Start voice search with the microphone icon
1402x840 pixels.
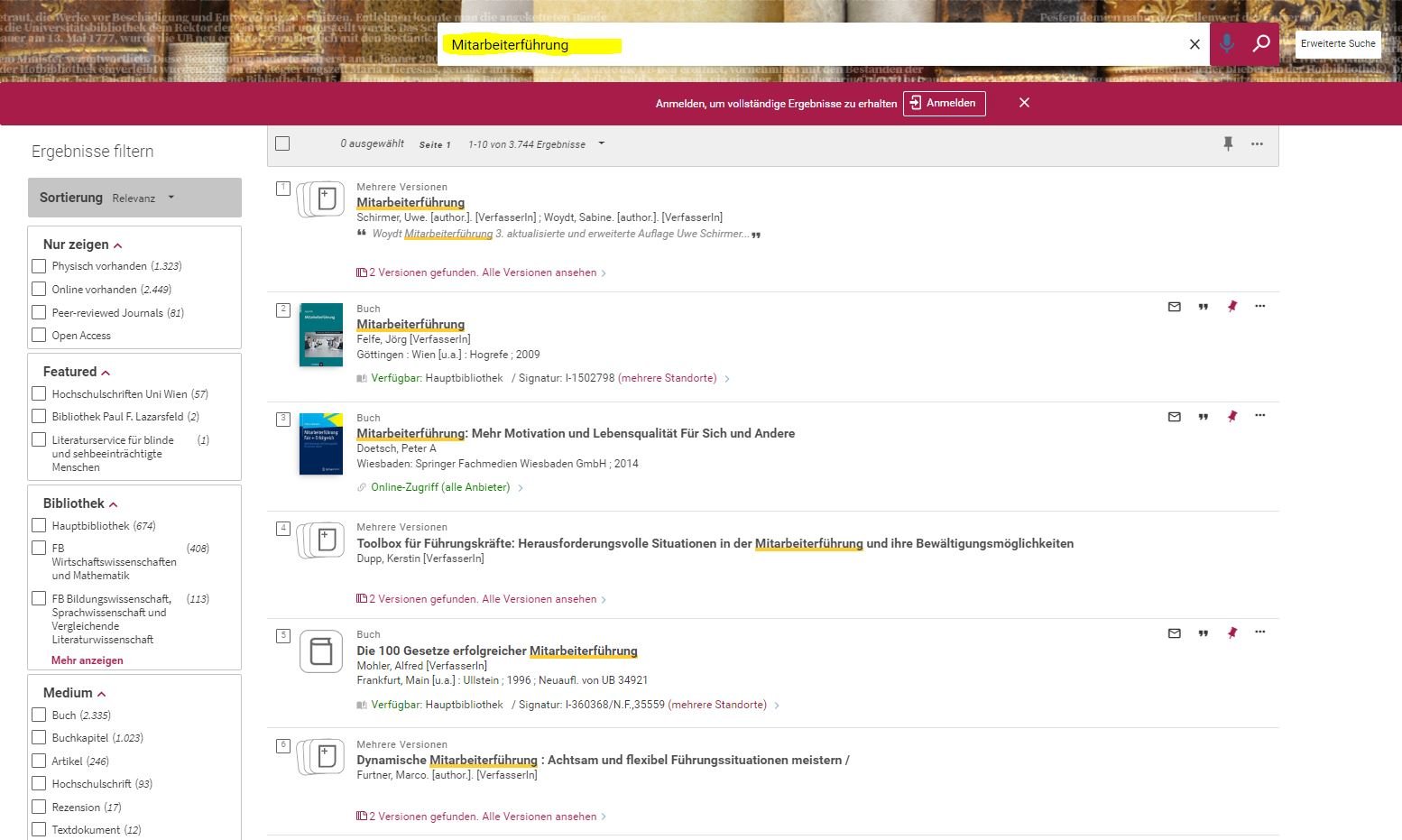click(1227, 43)
